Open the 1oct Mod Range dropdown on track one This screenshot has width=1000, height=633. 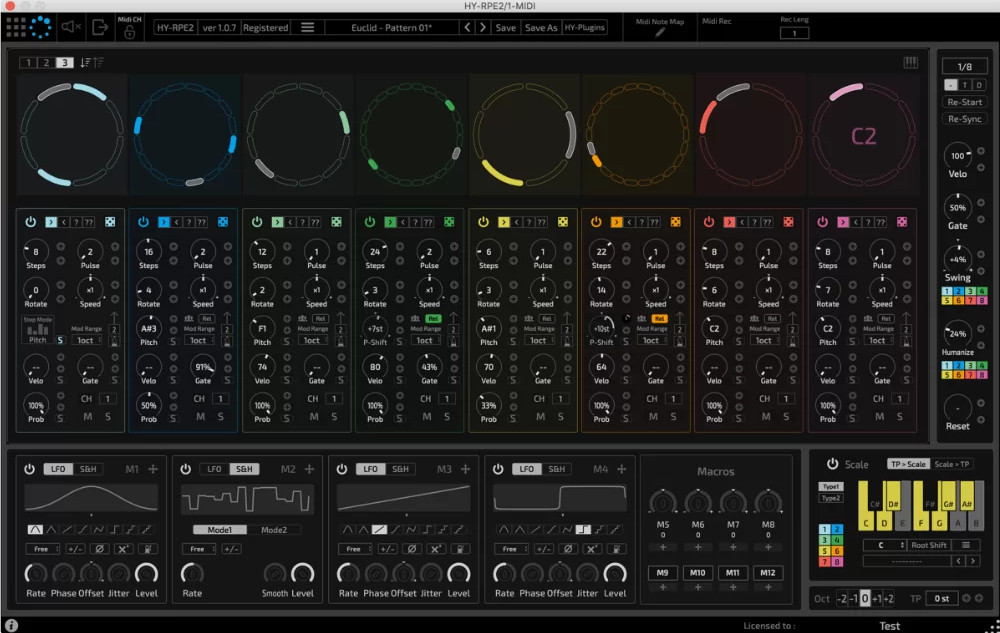click(x=89, y=340)
